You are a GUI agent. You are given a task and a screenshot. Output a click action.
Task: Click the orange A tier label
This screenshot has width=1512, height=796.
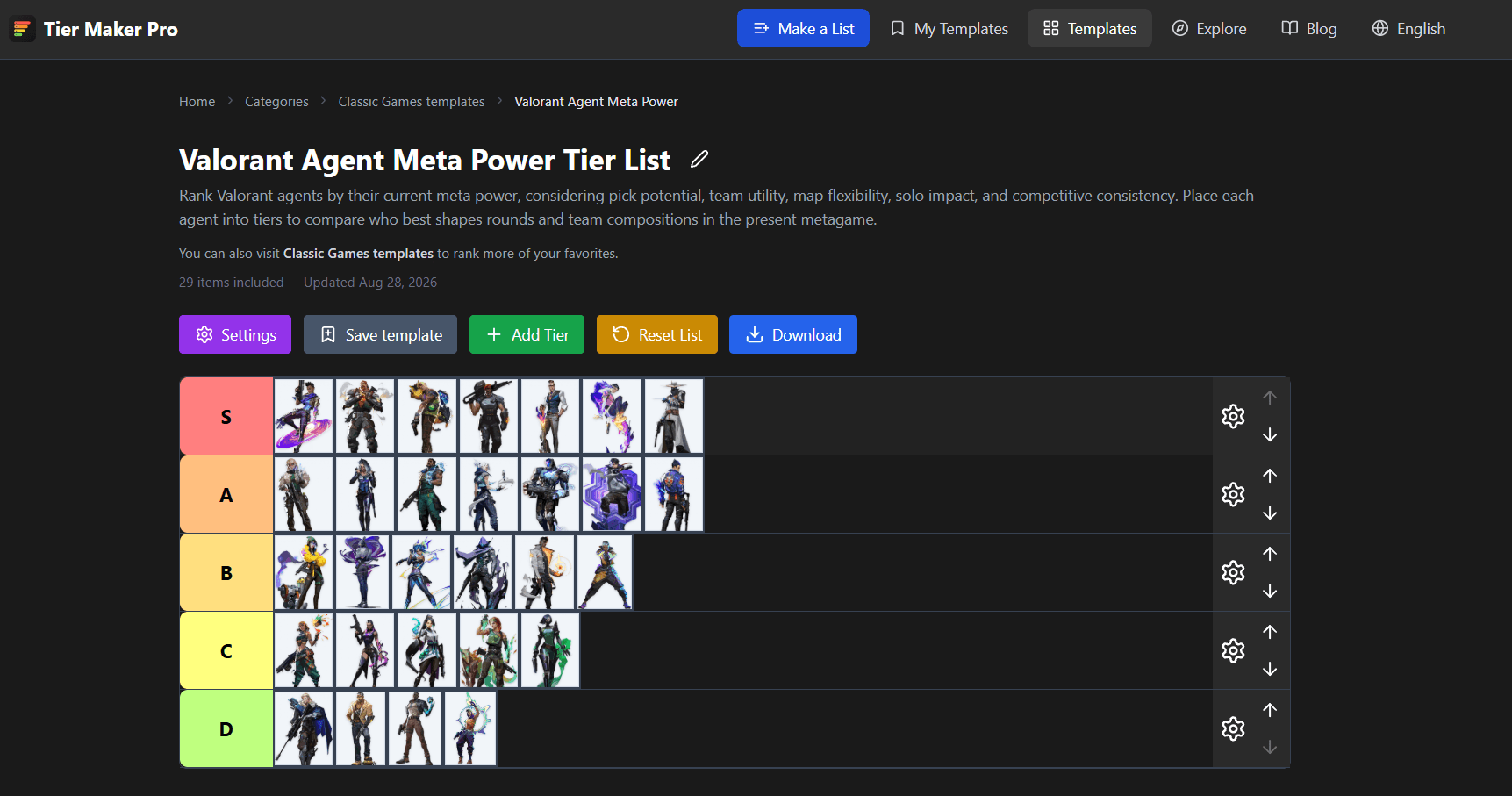(x=226, y=494)
